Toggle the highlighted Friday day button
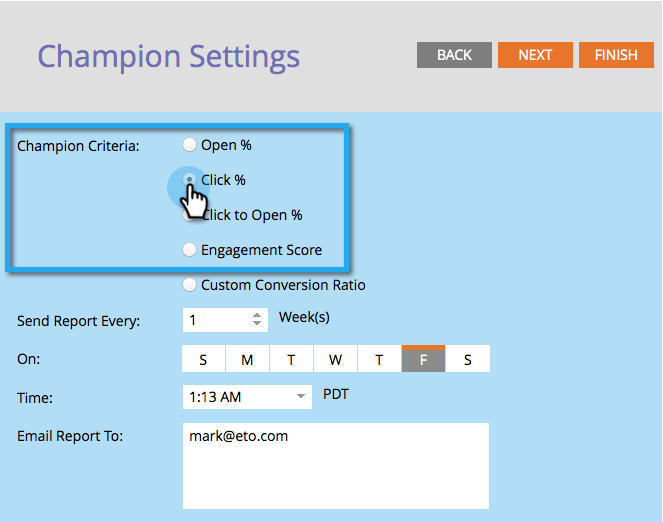The image size is (663, 522). [423, 359]
